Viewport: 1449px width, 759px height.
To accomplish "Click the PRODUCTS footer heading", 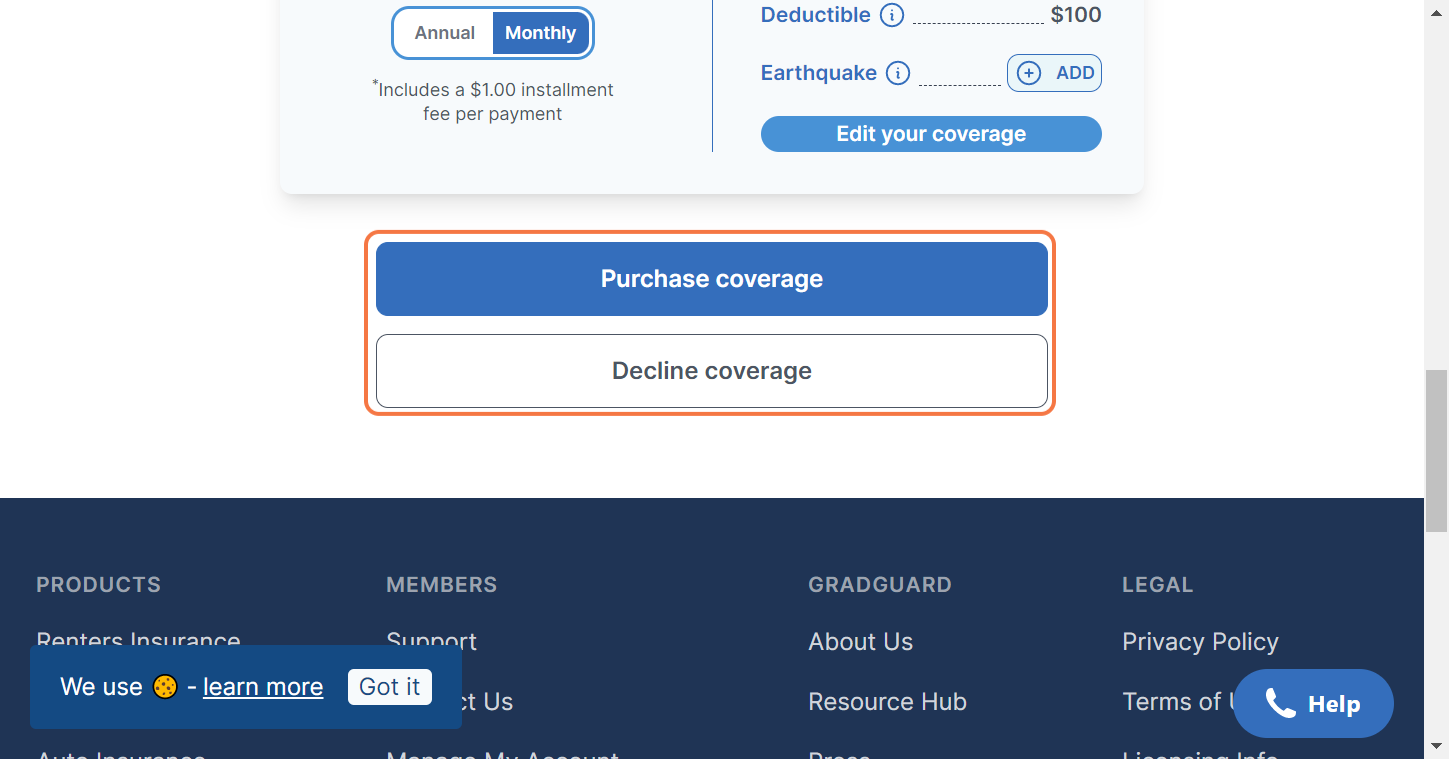I will [x=98, y=585].
